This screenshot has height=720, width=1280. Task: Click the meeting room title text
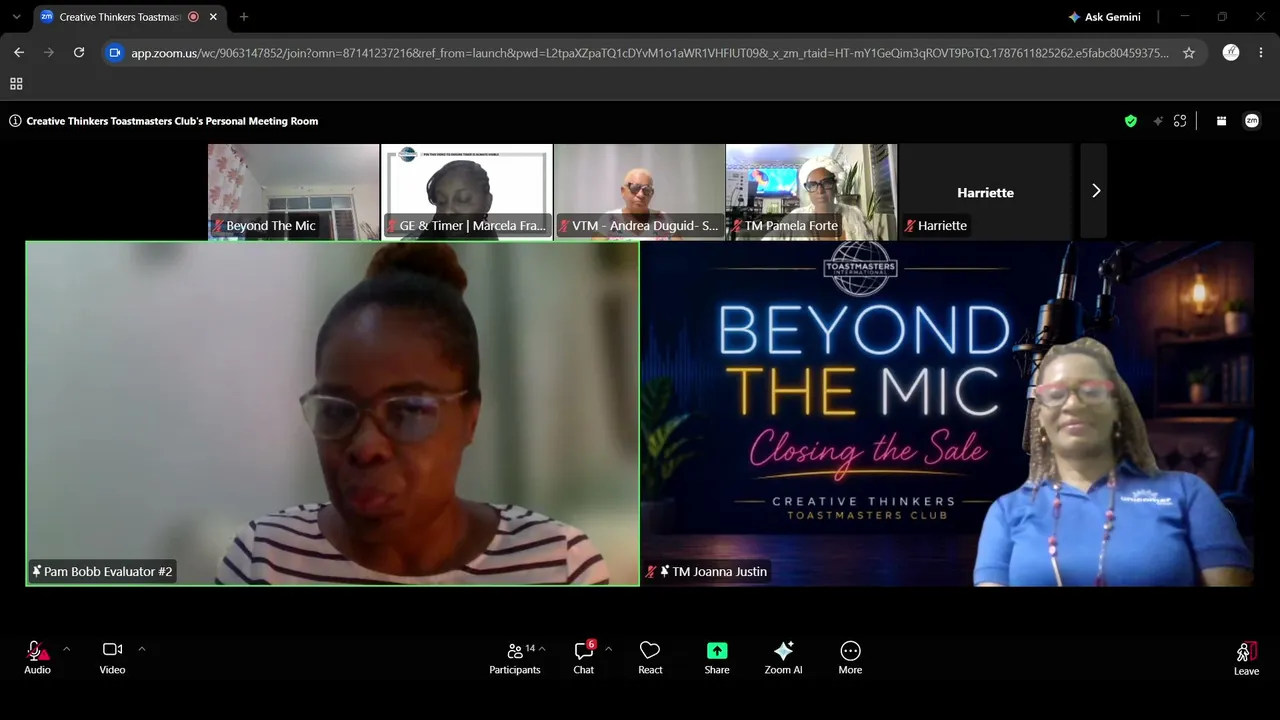point(172,121)
